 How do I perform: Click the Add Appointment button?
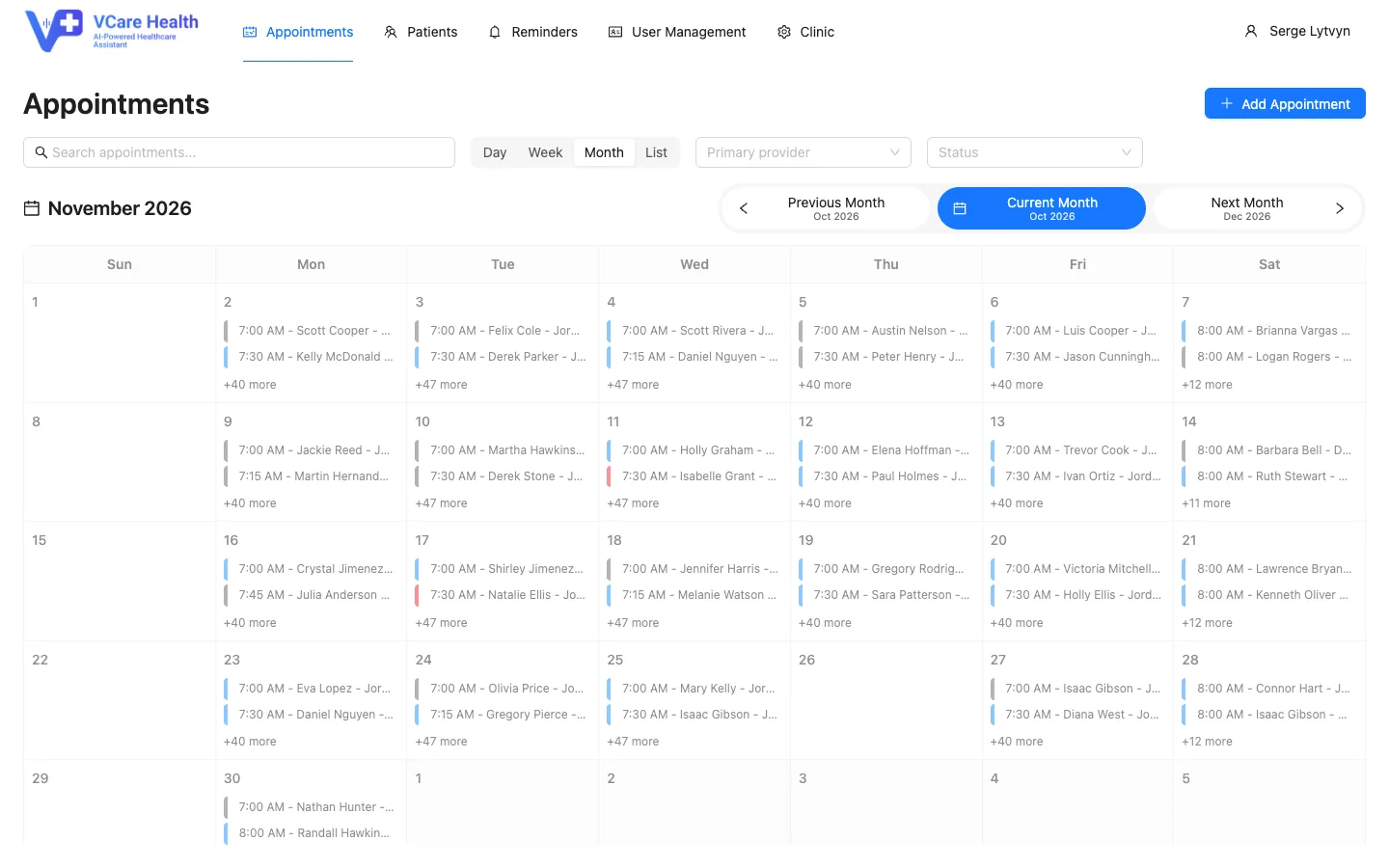pos(1285,103)
